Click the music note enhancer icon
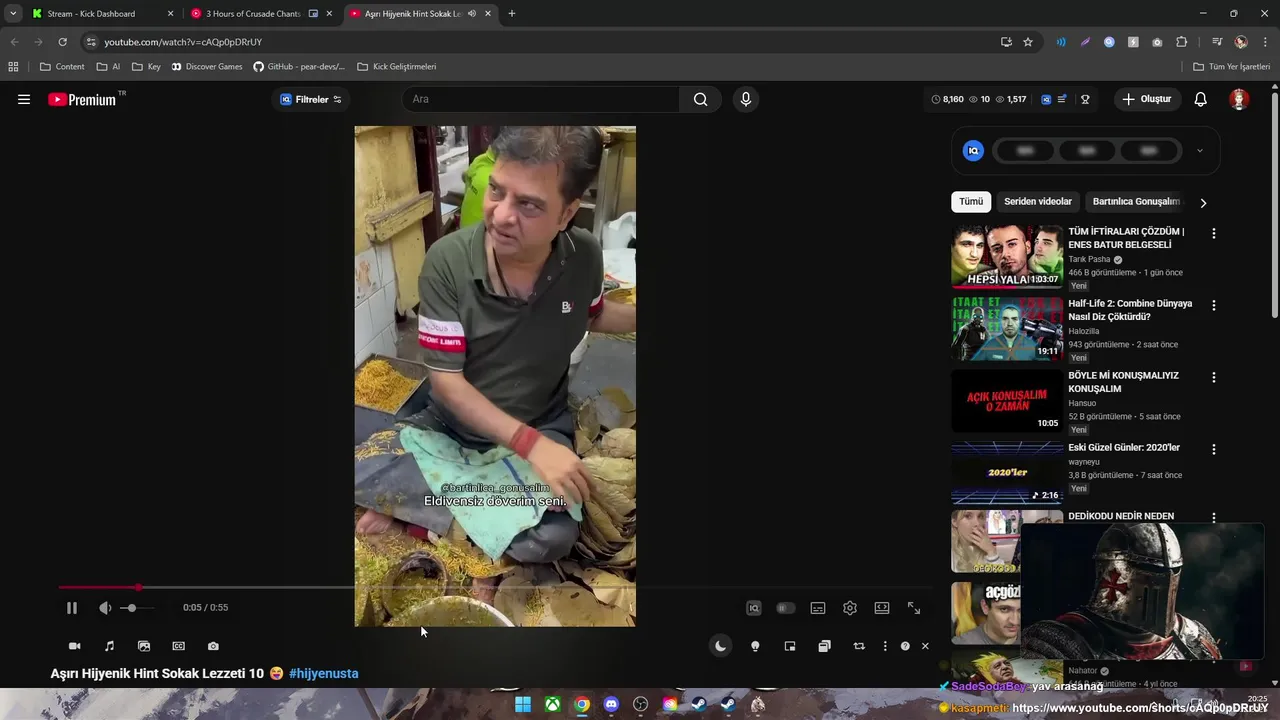The width and height of the screenshot is (1280, 720). pos(110,646)
